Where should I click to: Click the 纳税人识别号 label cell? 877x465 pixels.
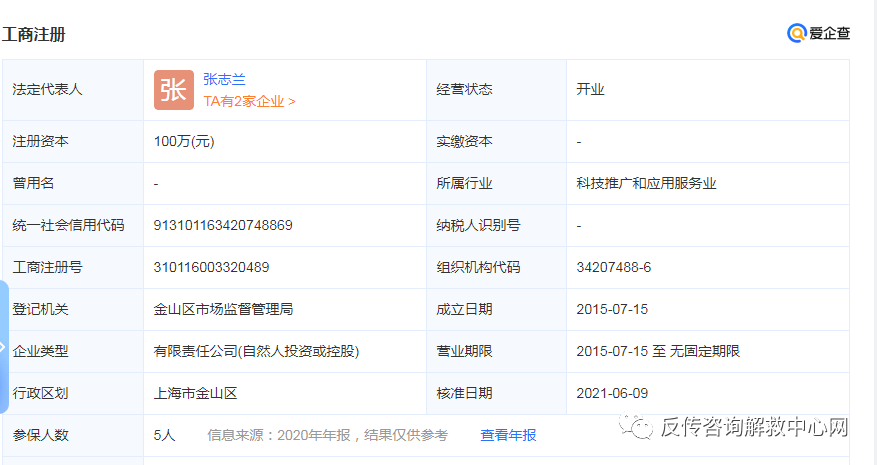click(x=497, y=226)
